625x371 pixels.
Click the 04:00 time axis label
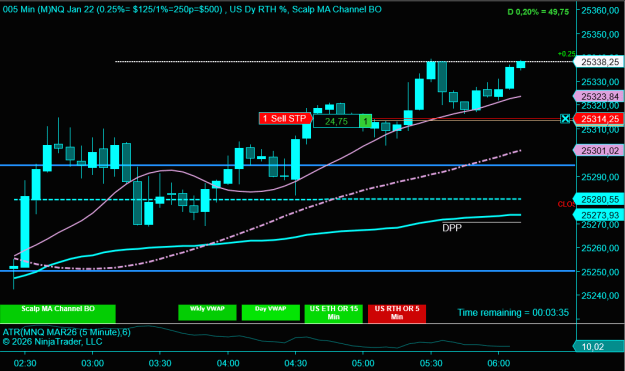point(228,363)
